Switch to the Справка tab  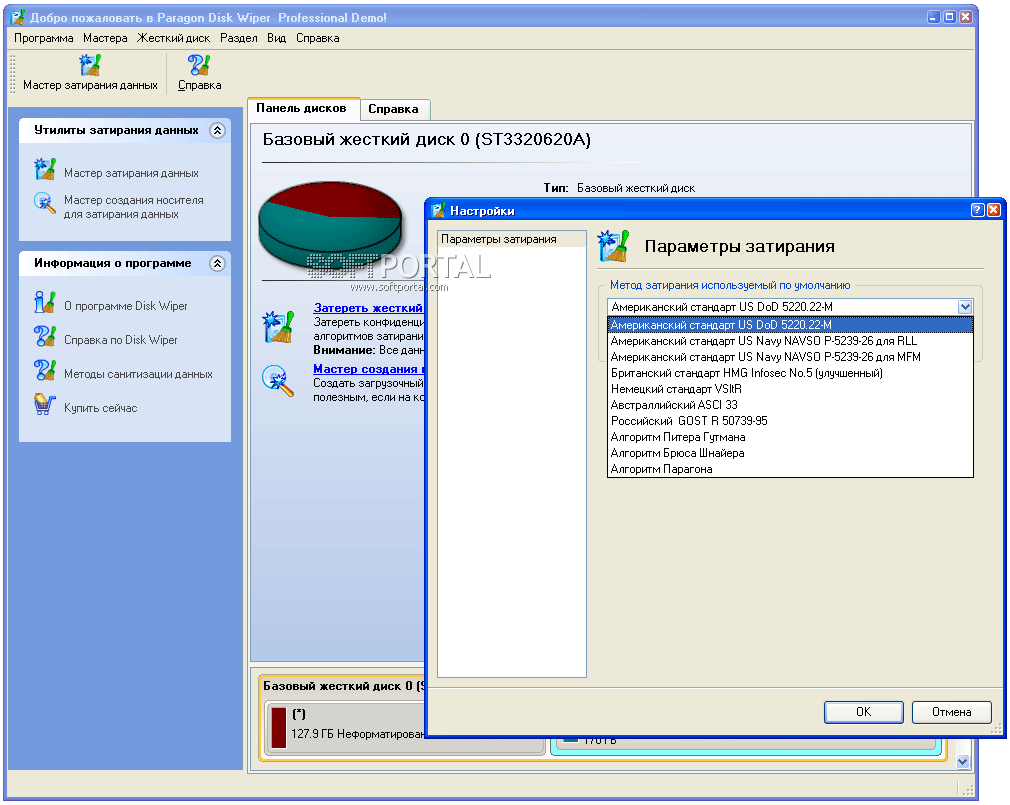pyautogui.click(x=394, y=109)
